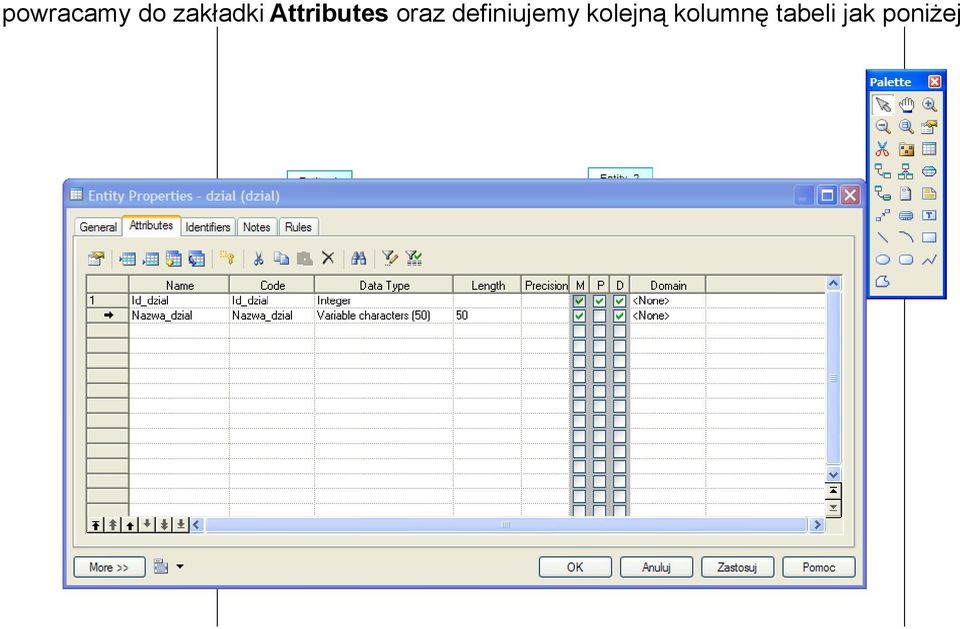Viewport: 960px width, 629px height.
Task: Select the Arc tool in the Palette
Action: click(906, 238)
